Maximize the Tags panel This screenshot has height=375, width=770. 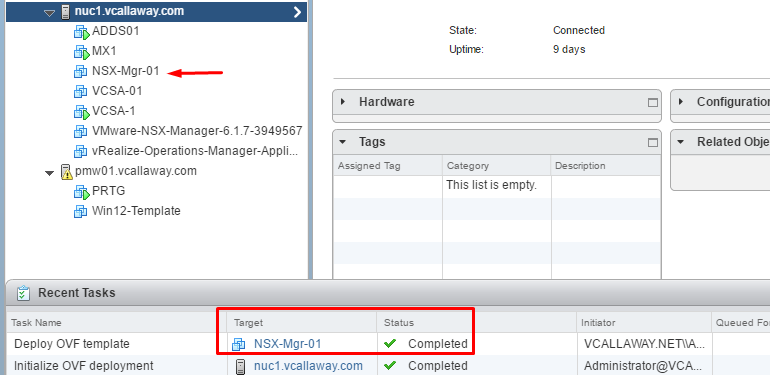pos(653,142)
